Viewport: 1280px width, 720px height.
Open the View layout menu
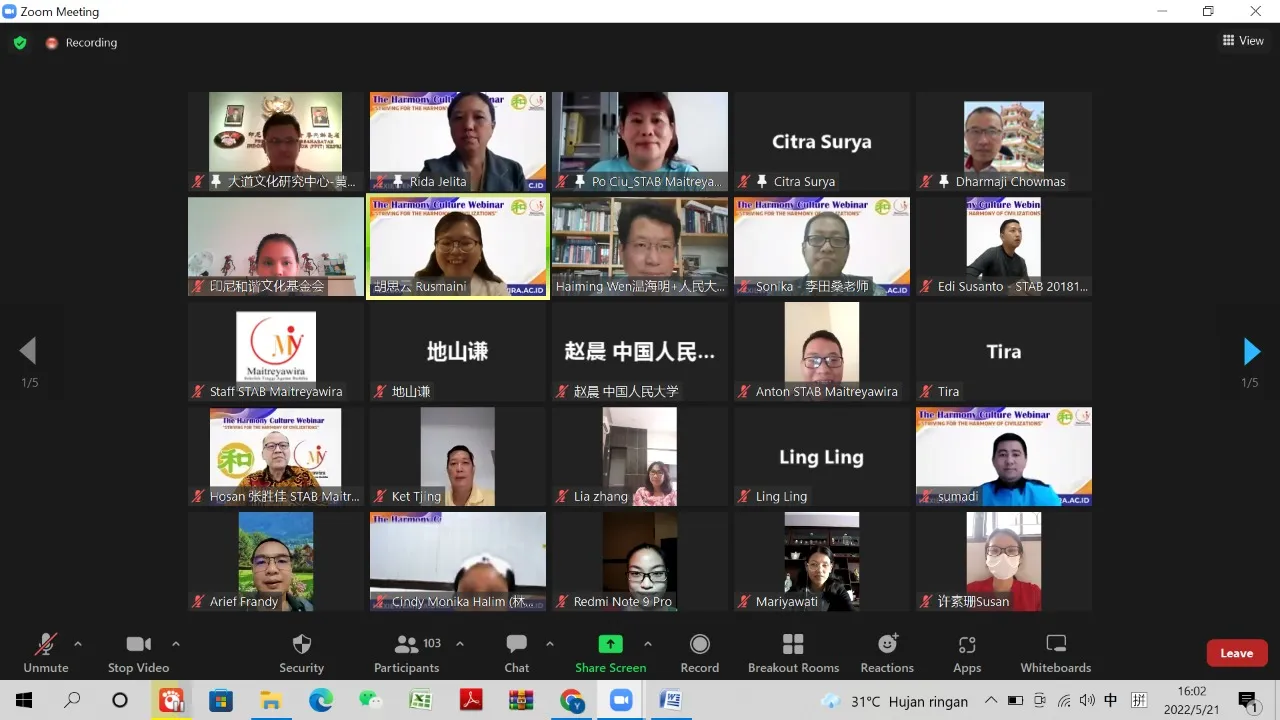pyautogui.click(x=1243, y=41)
